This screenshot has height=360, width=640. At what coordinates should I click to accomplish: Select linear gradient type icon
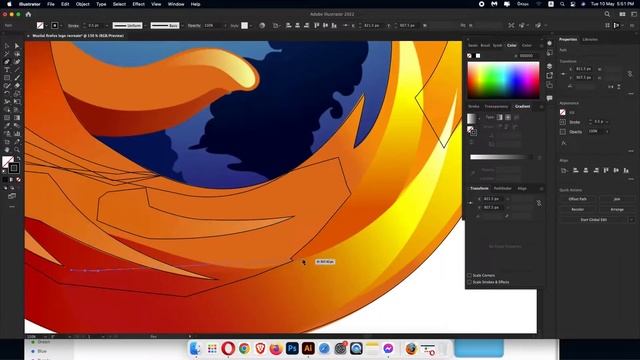pos(500,117)
